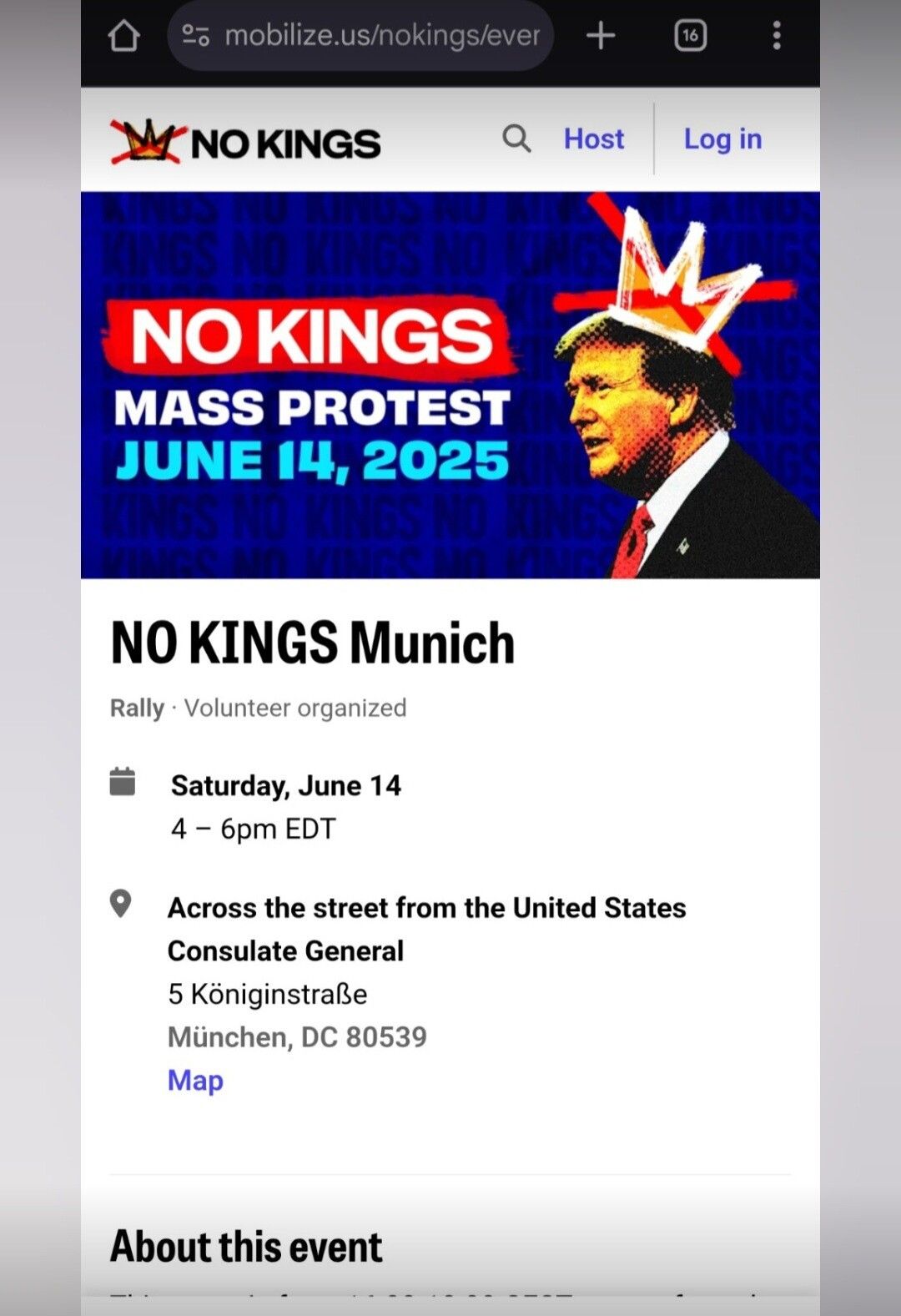Click the About this event heading
Viewport: 901px width, 1316px height.
246,1247
